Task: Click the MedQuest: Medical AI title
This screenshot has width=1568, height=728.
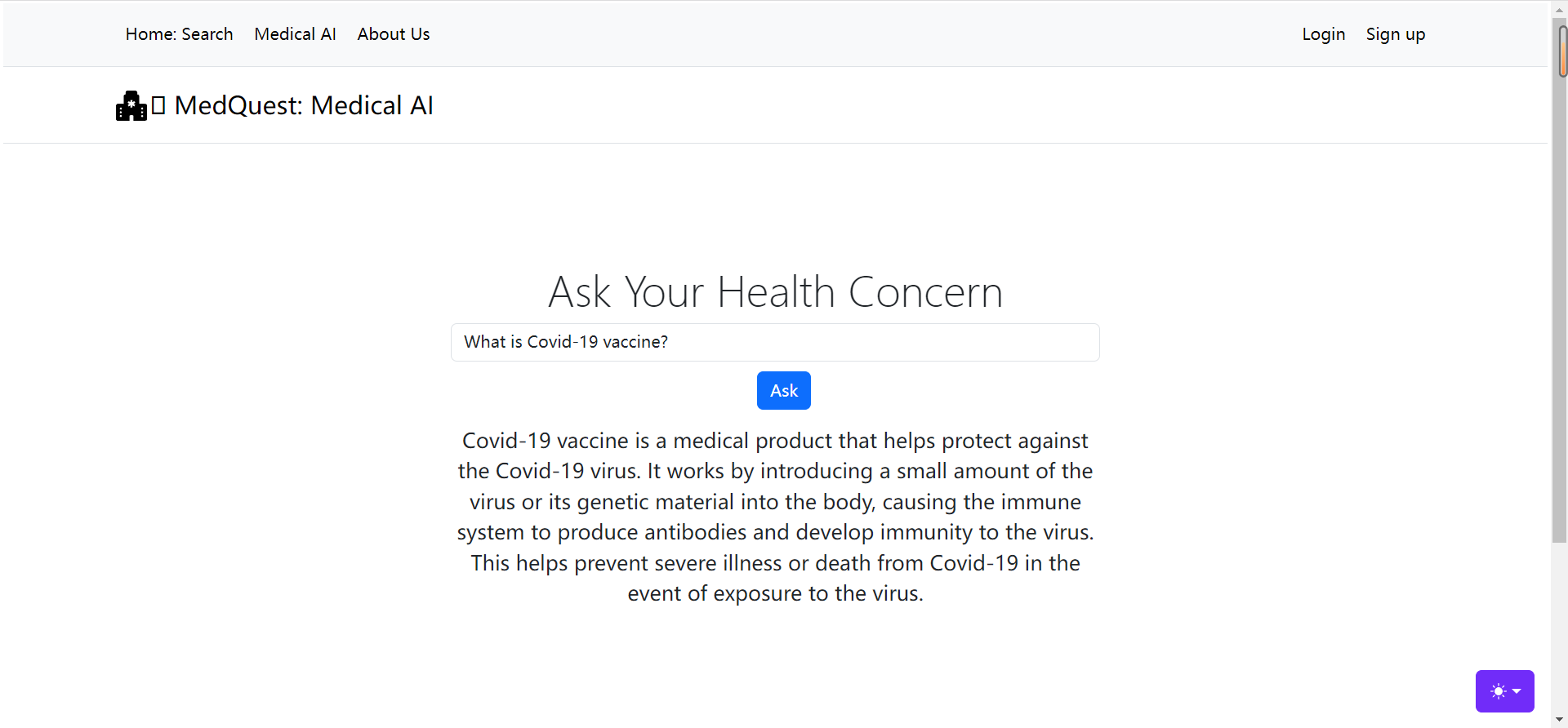Action: [304, 105]
